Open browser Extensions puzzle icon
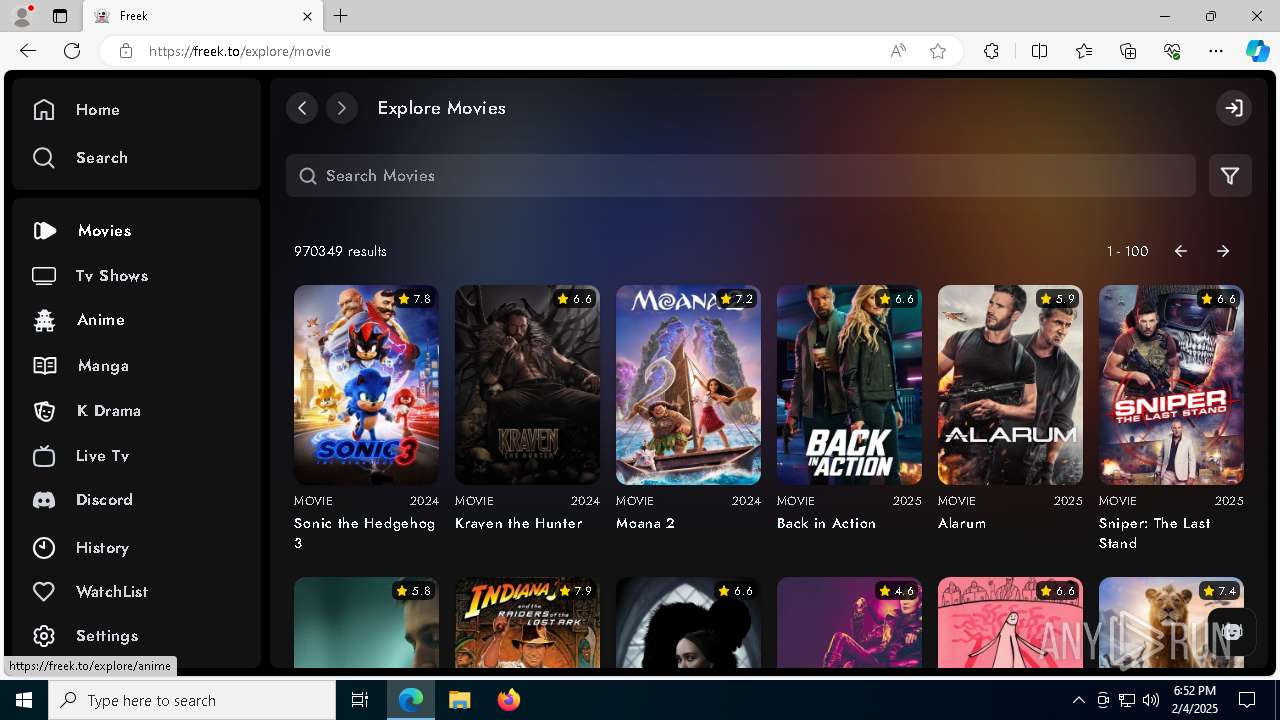Viewport: 1280px width, 720px height. (x=991, y=51)
